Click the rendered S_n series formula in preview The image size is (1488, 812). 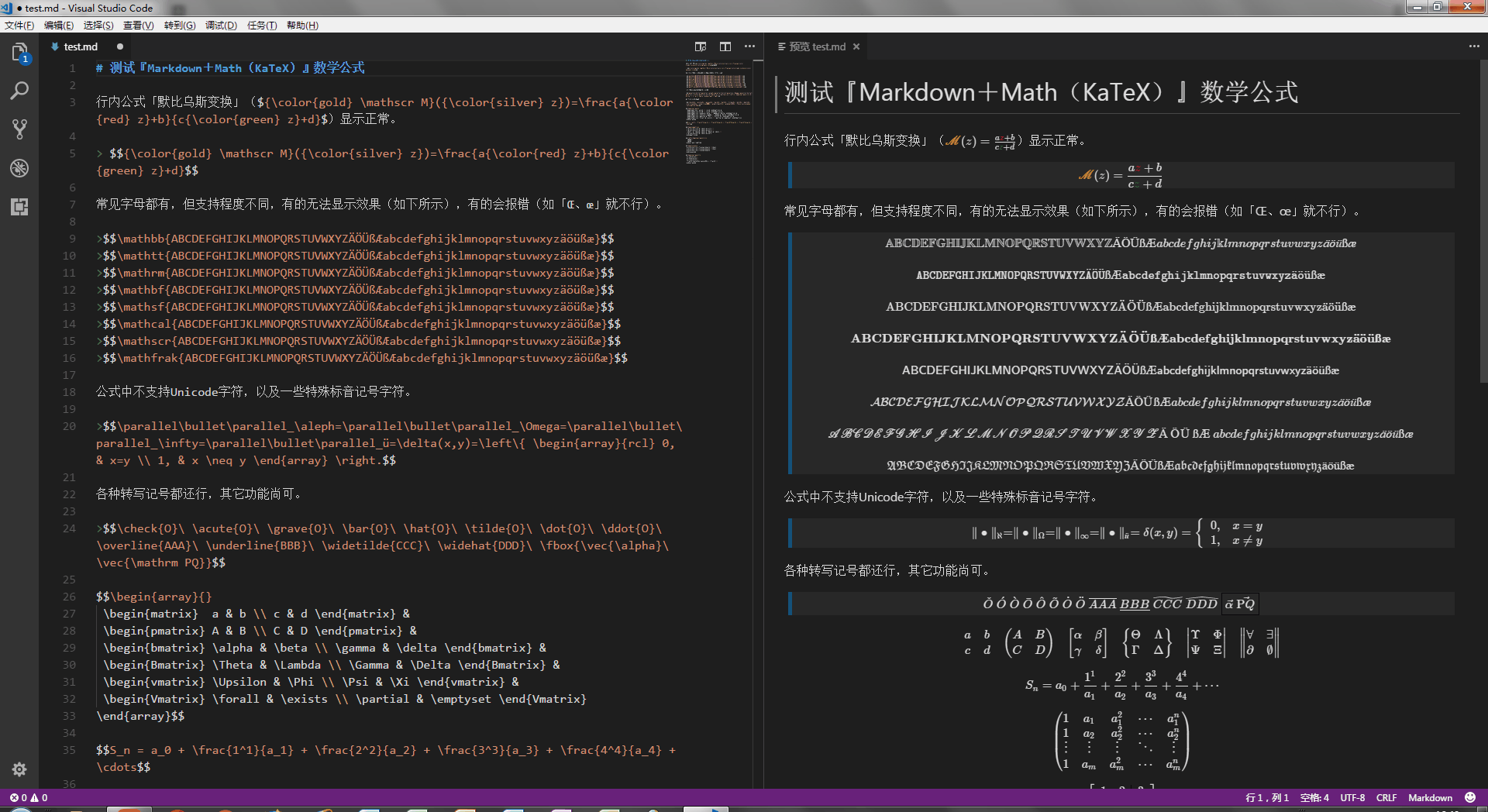pyautogui.click(x=1121, y=686)
